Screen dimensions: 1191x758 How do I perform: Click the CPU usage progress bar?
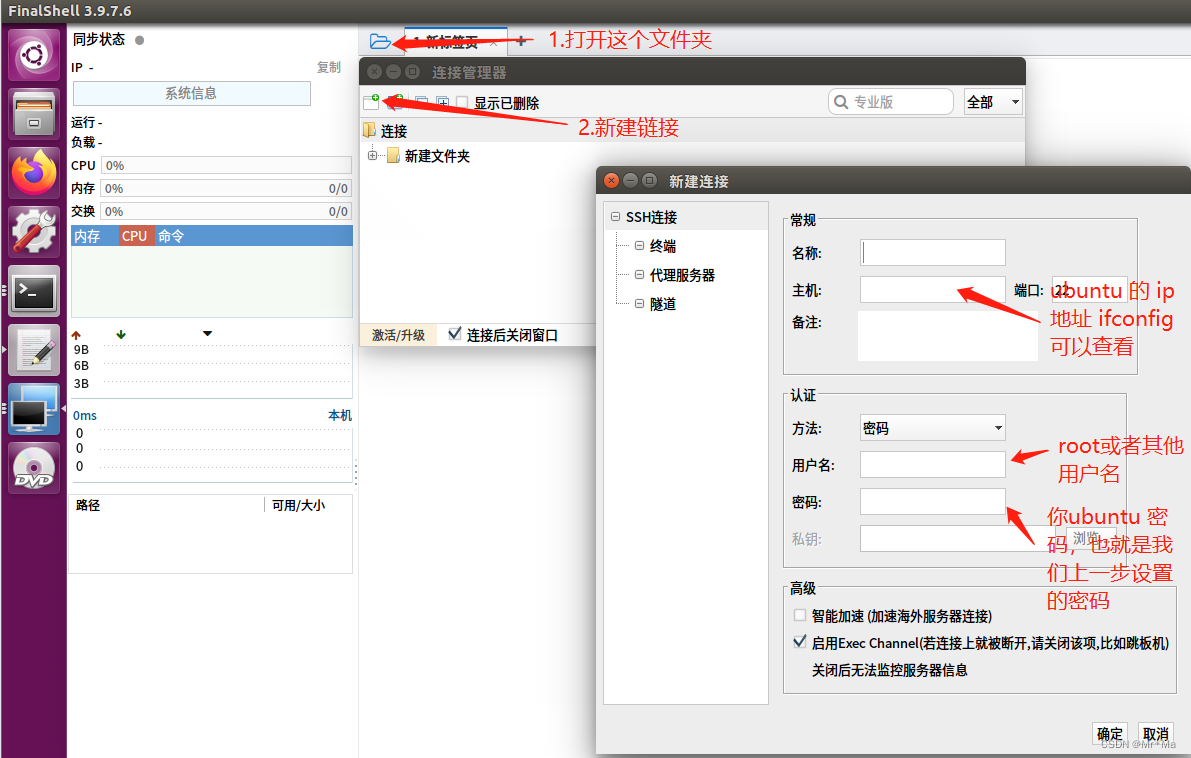pyautogui.click(x=226, y=166)
